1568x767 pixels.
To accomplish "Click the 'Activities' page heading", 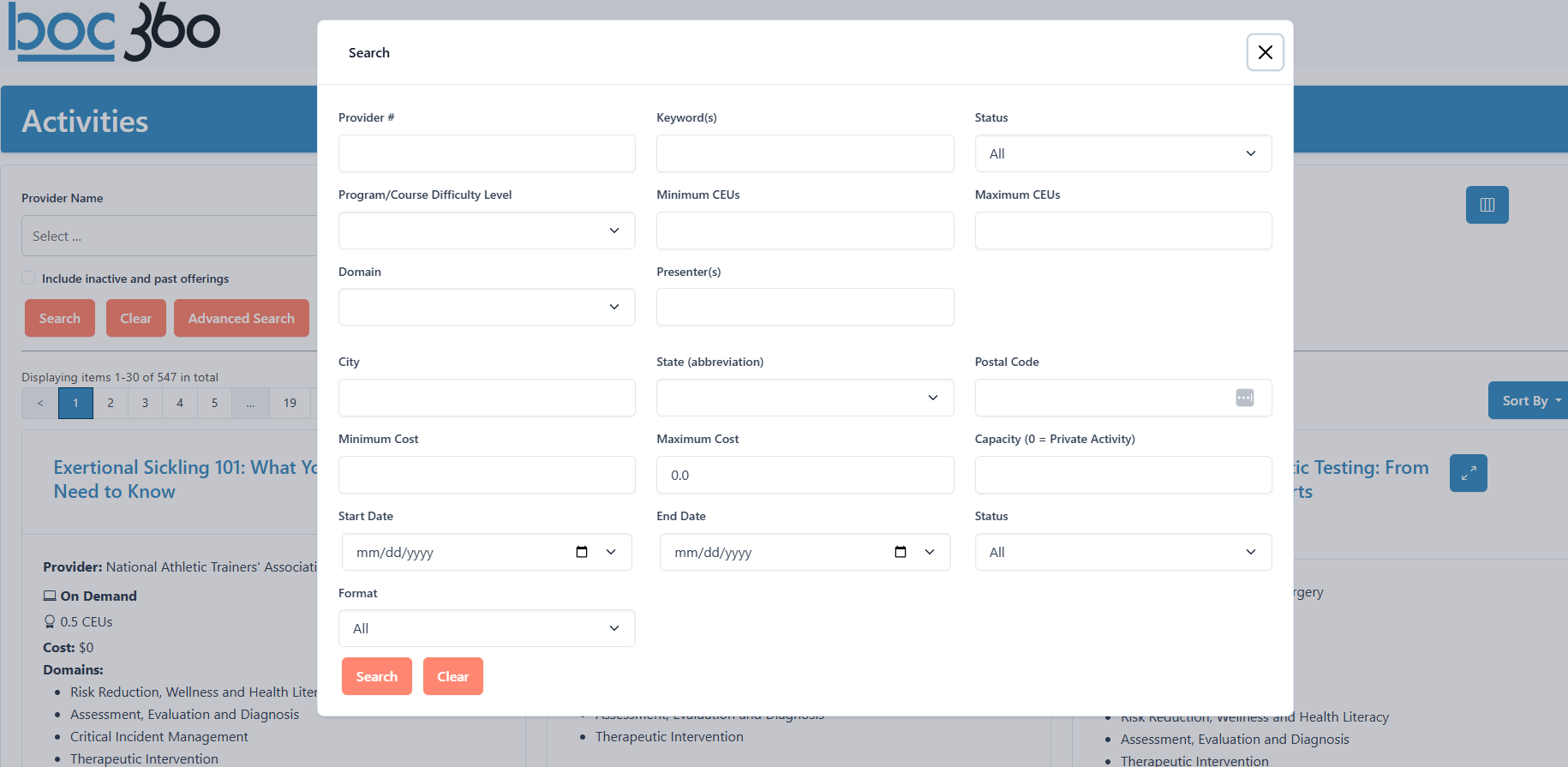I will (x=85, y=121).
